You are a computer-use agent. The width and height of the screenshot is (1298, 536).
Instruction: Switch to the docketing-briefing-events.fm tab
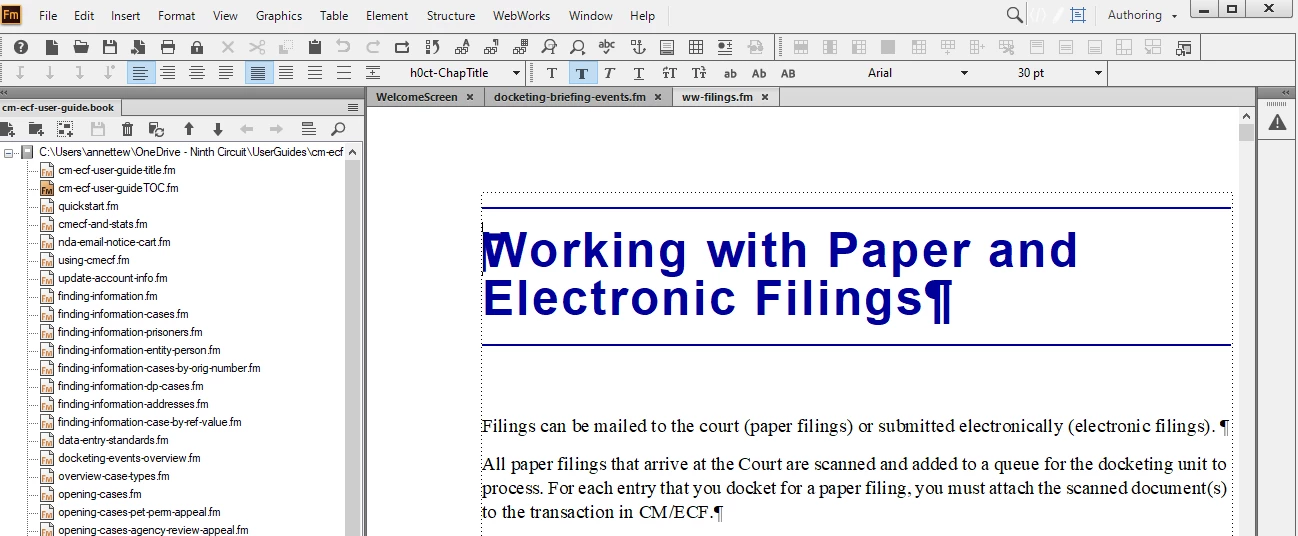(569, 97)
